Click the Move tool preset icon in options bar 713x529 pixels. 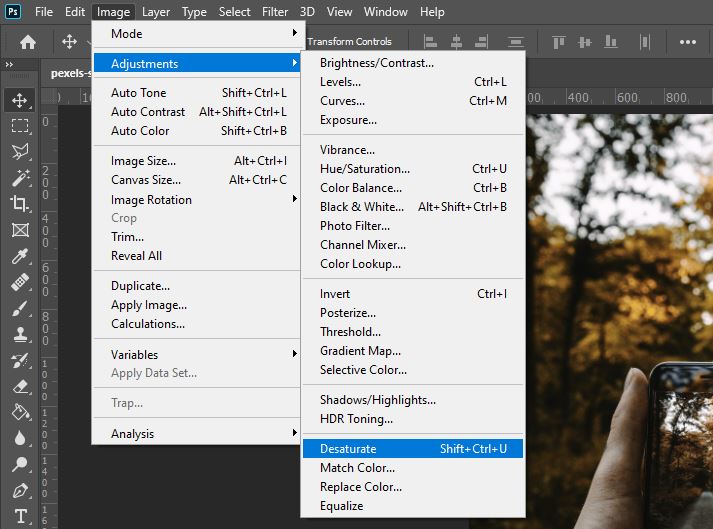pyautogui.click(x=69, y=42)
